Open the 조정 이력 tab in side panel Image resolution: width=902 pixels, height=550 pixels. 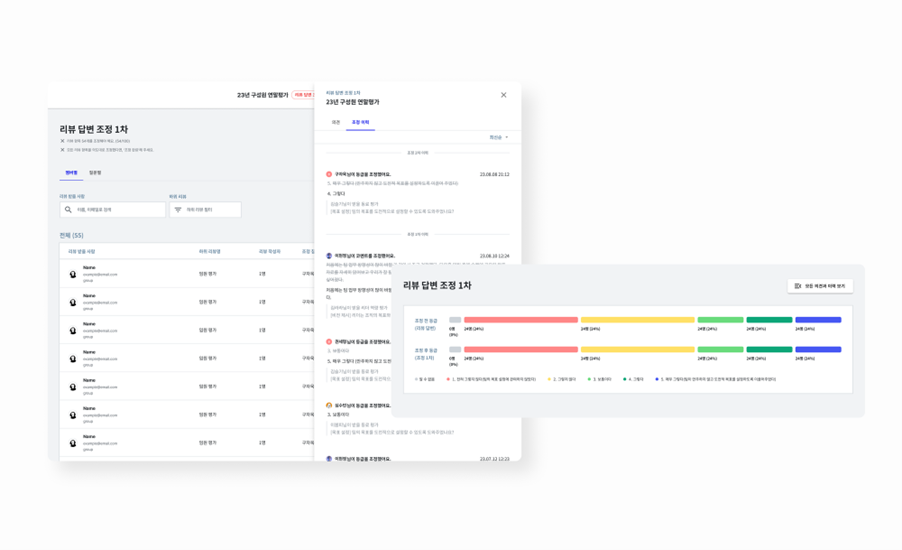coord(360,122)
